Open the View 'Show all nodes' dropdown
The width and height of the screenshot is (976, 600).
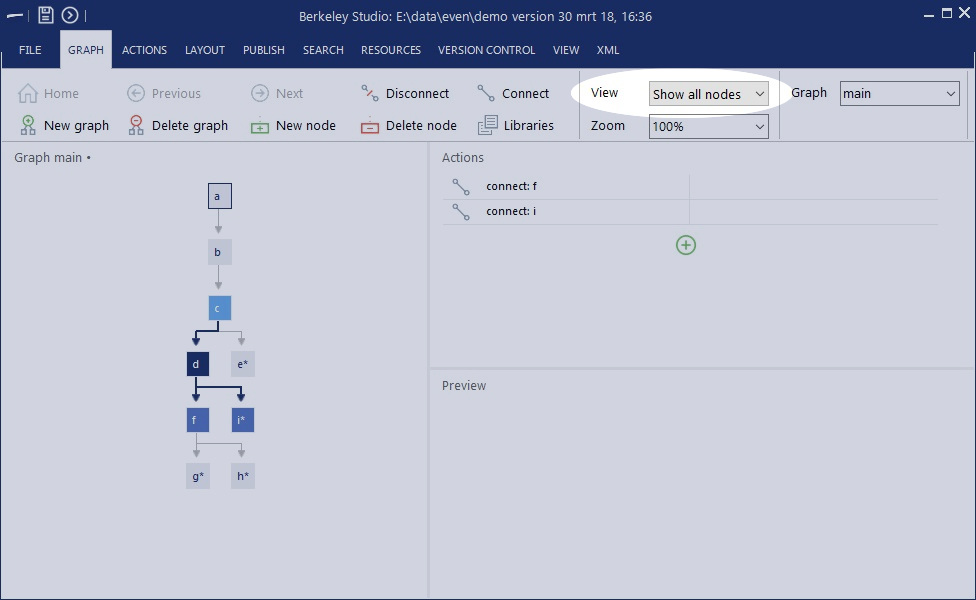(x=708, y=94)
